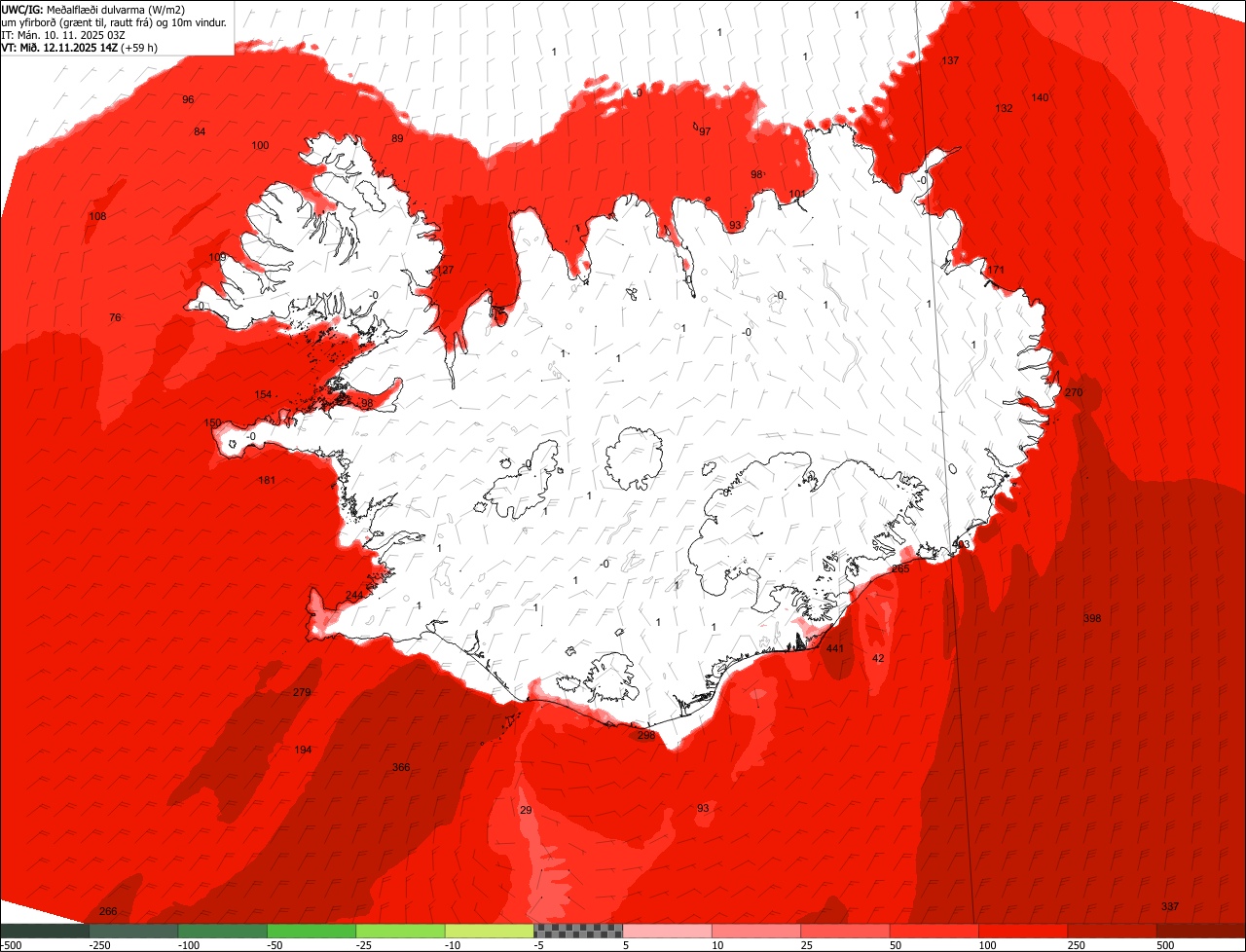This screenshot has width=1246, height=952.
Task: Click the map value 181 in Faxaflói bay
Action: pyautogui.click(x=267, y=481)
